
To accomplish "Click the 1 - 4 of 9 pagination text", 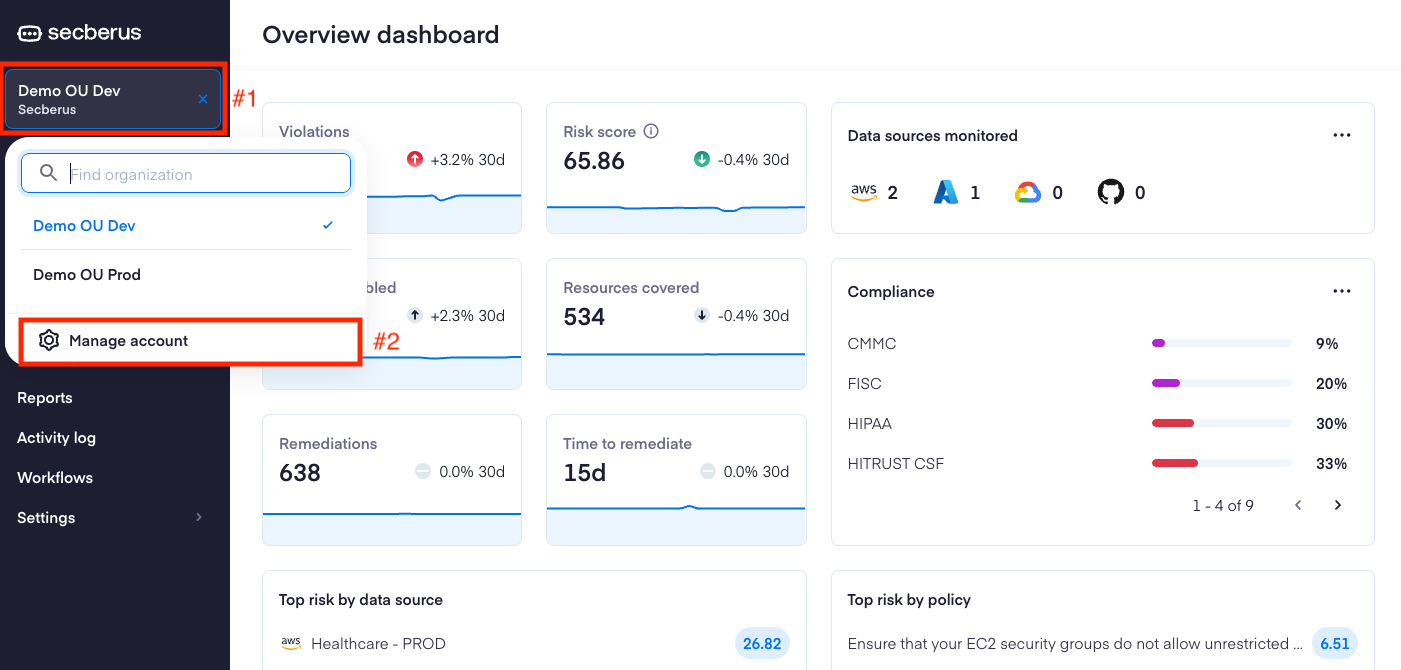I will [x=1223, y=505].
